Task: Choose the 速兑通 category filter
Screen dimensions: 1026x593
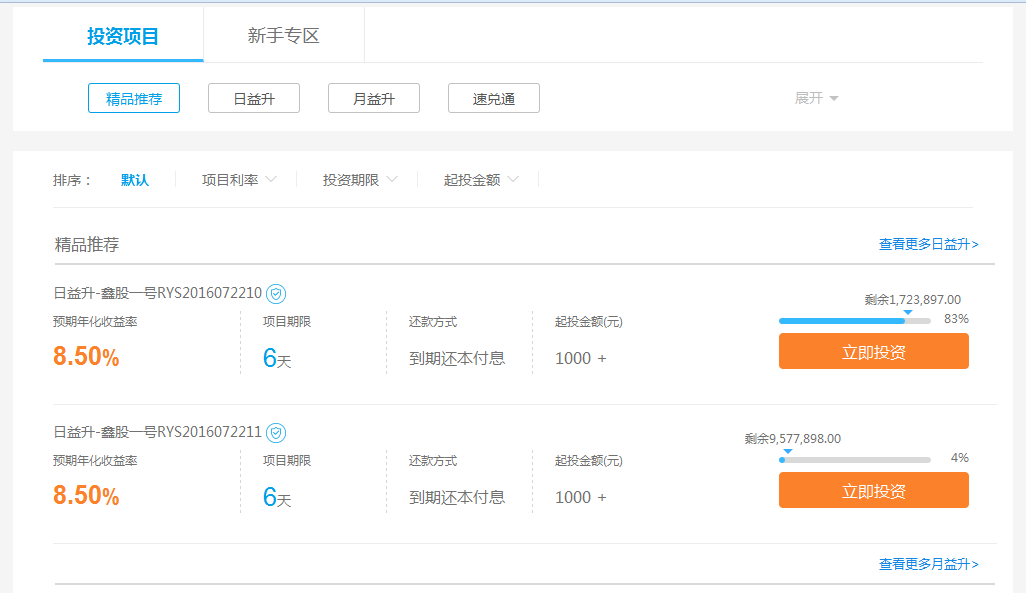Action: [x=494, y=98]
